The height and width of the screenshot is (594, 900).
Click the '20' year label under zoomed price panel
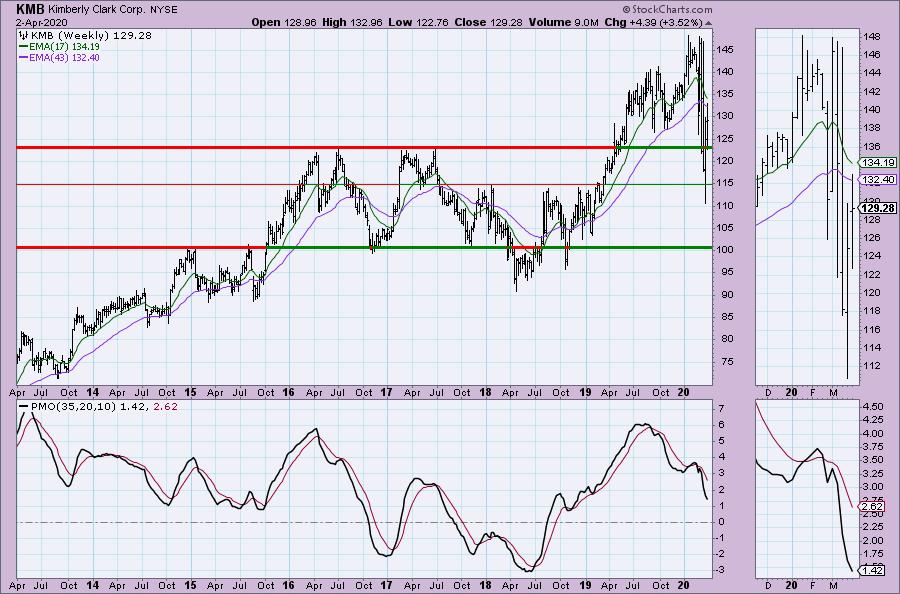[x=792, y=393]
